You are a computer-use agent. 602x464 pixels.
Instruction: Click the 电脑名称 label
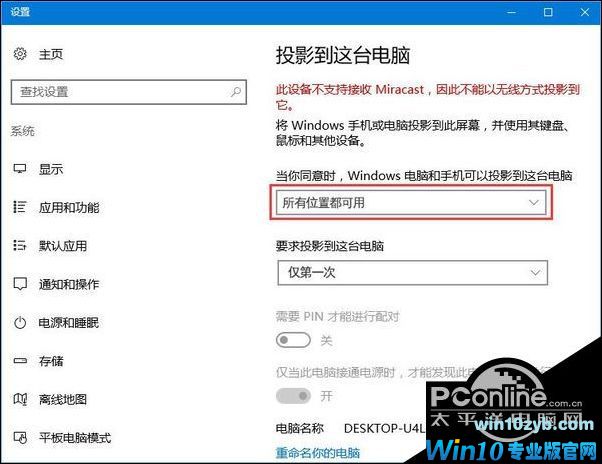(x=300, y=428)
